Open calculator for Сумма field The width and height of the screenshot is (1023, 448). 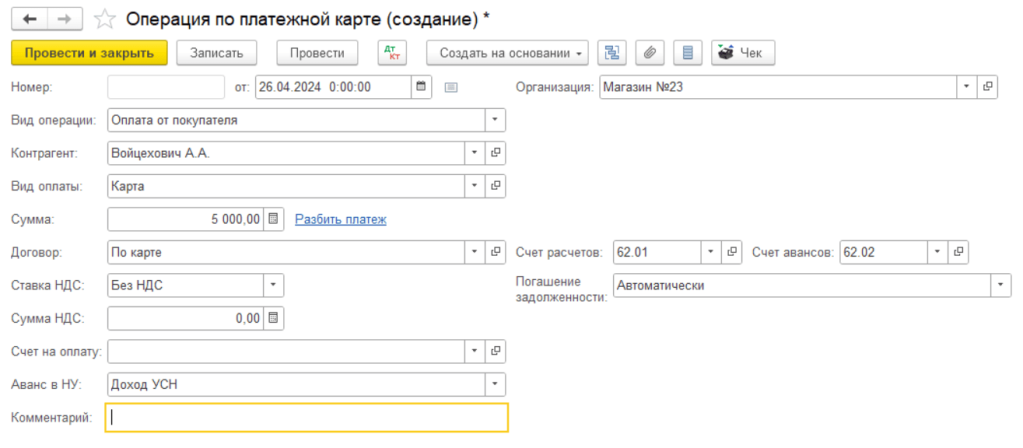tap(273, 219)
